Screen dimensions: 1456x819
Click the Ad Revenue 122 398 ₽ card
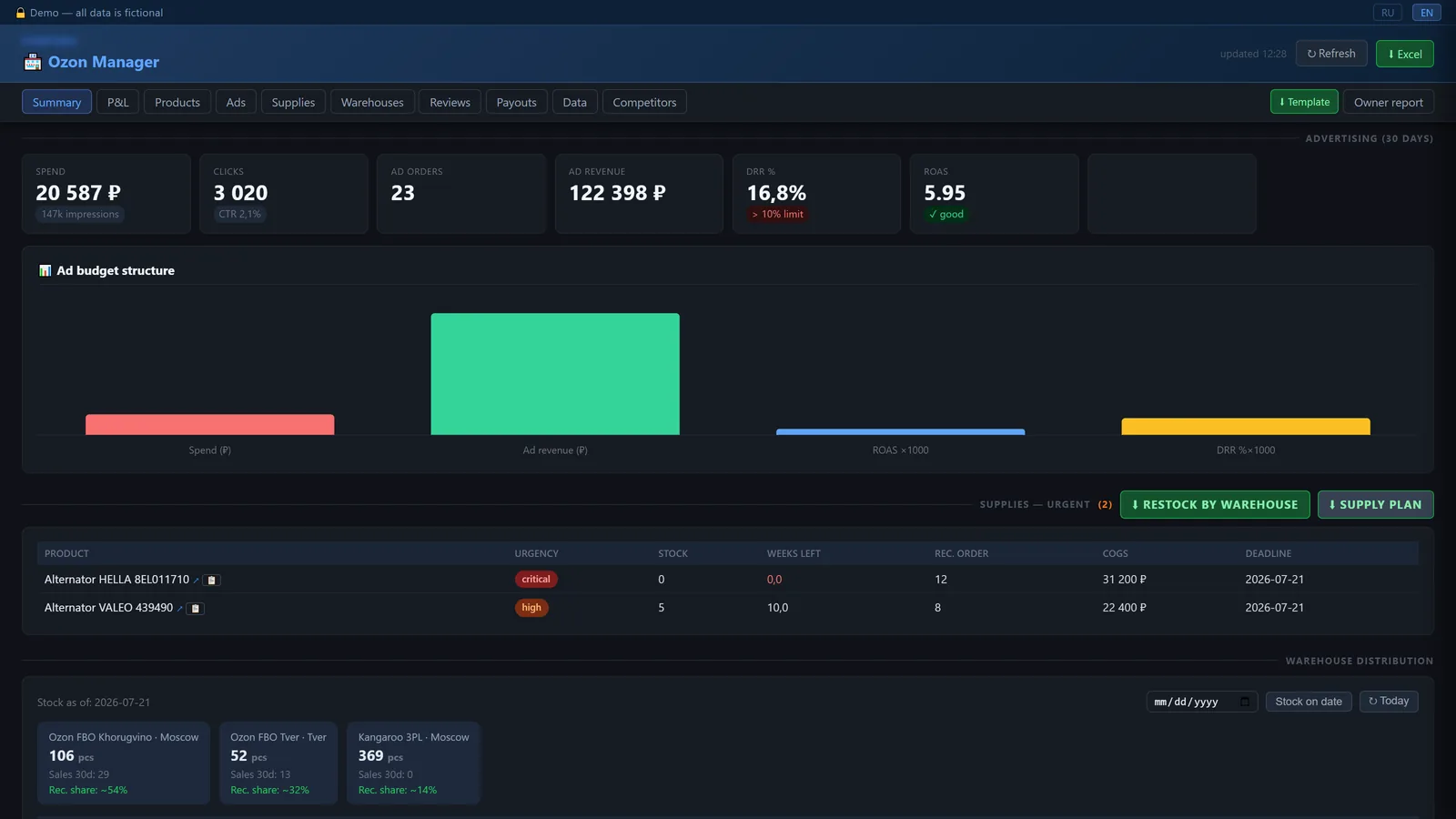click(x=639, y=194)
